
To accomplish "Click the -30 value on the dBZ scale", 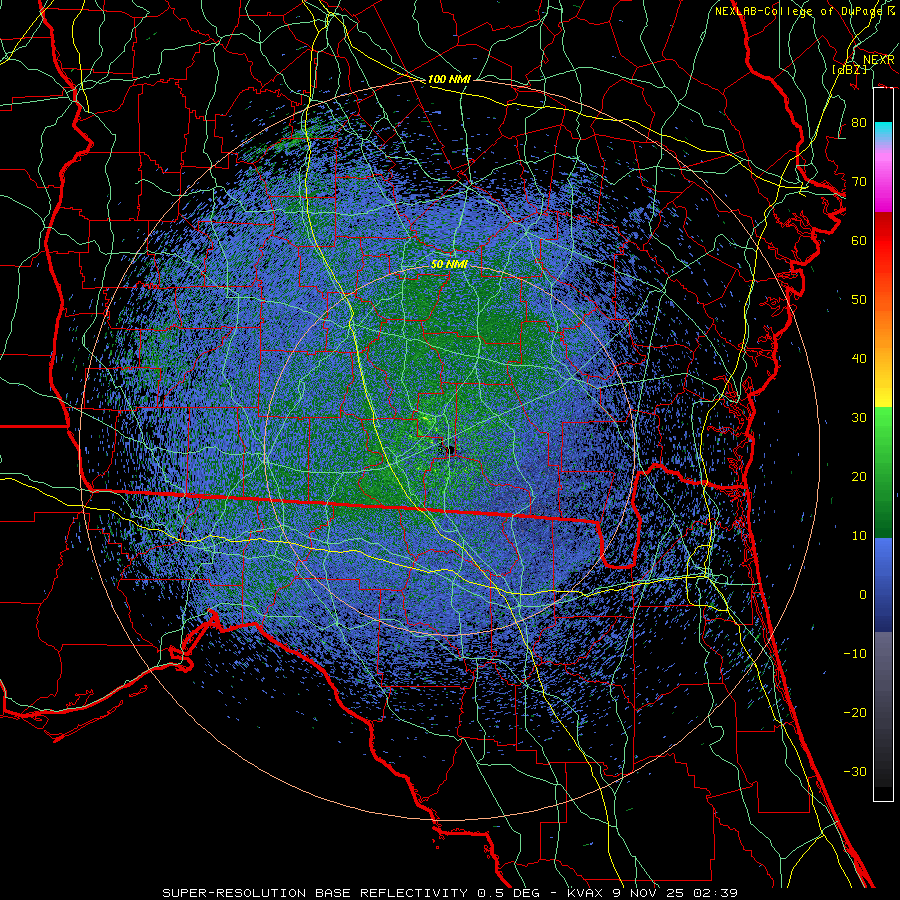I will 855,771.
